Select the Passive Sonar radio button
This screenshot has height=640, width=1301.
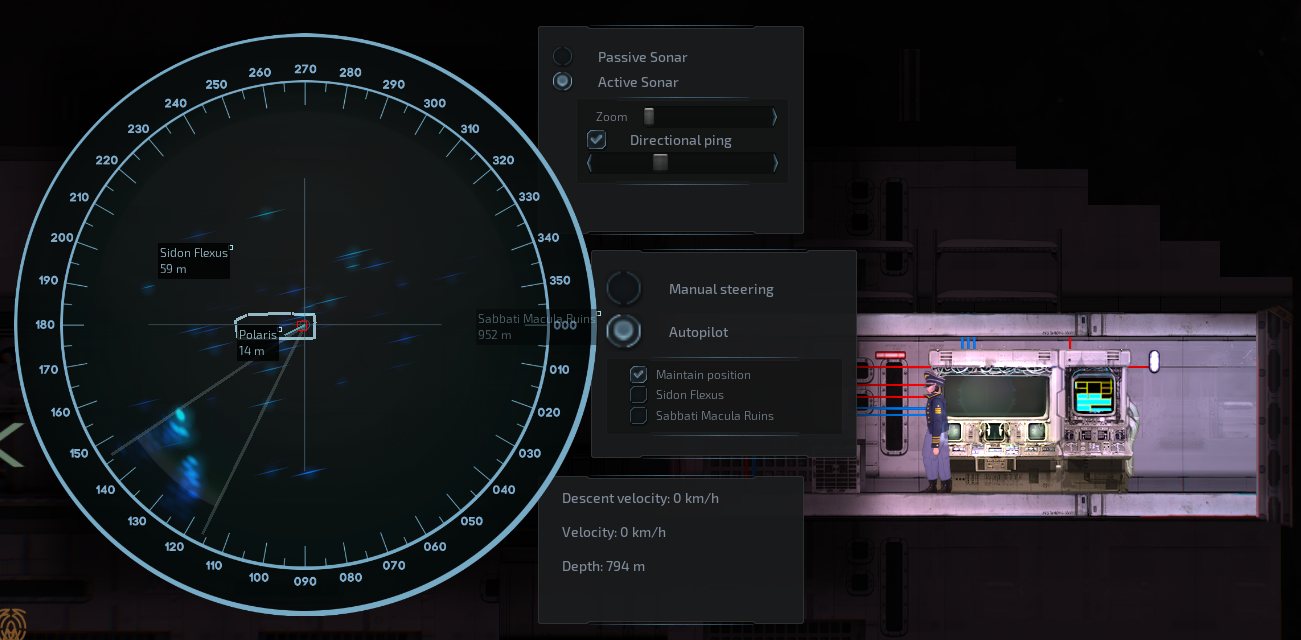pos(563,57)
